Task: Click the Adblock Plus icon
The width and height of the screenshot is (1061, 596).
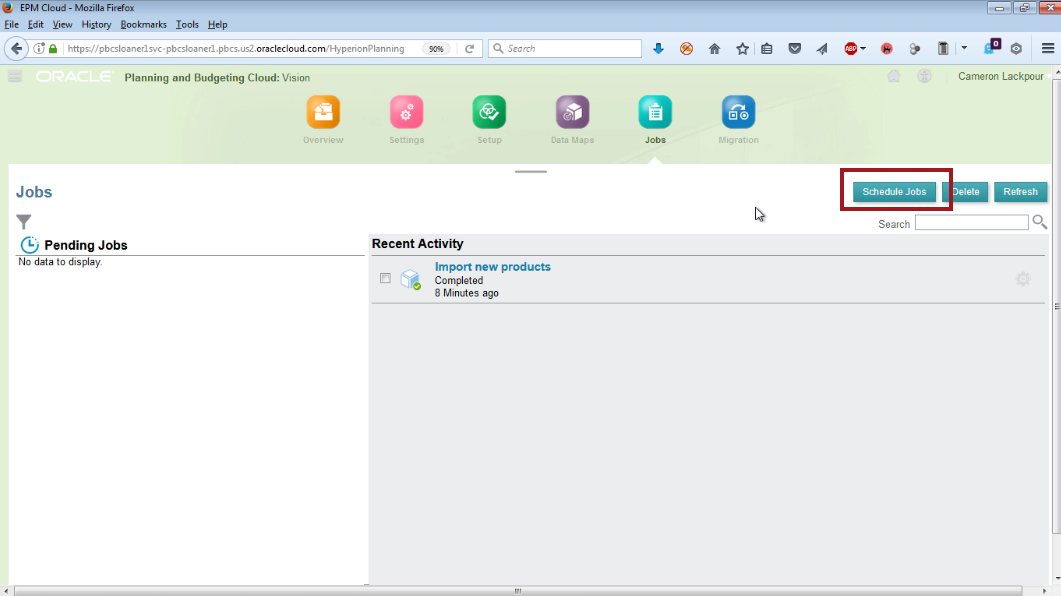Action: (x=851, y=49)
